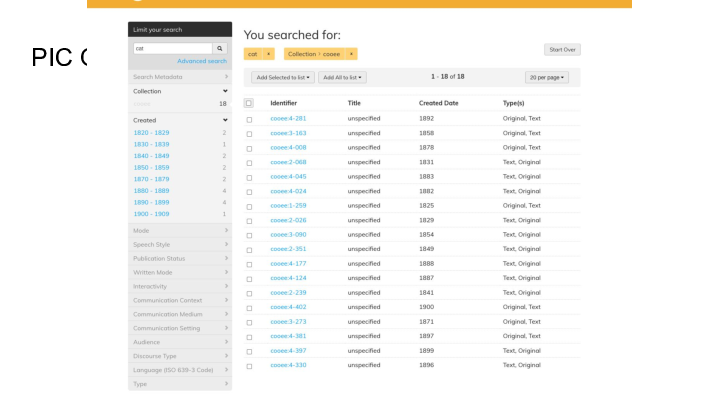Viewport: 720px width, 405px height.
Task: Collapse the Created facet chevron
Action: 225,120
